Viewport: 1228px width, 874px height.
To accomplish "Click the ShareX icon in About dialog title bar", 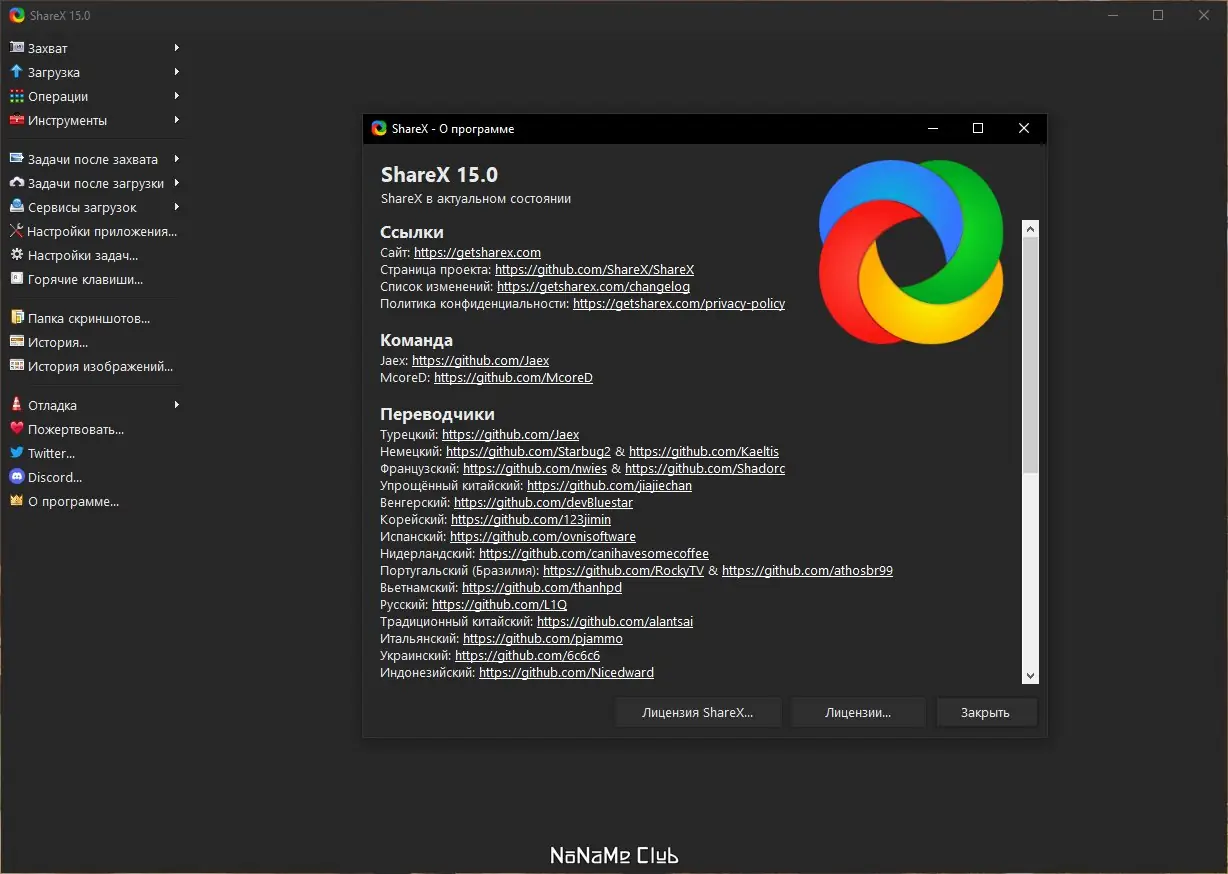I will click(x=379, y=128).
